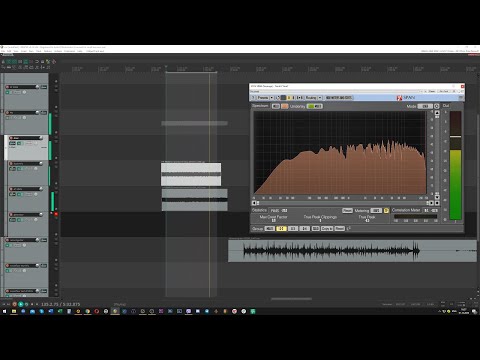480x360 pixels.
Task: Open the View menu
Action: tap(16, 51)
